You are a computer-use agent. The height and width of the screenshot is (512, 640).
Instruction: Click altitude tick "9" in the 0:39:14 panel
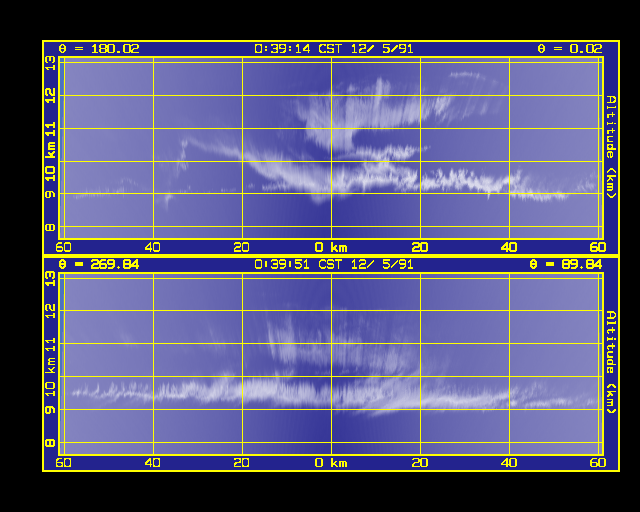[50, 194]
